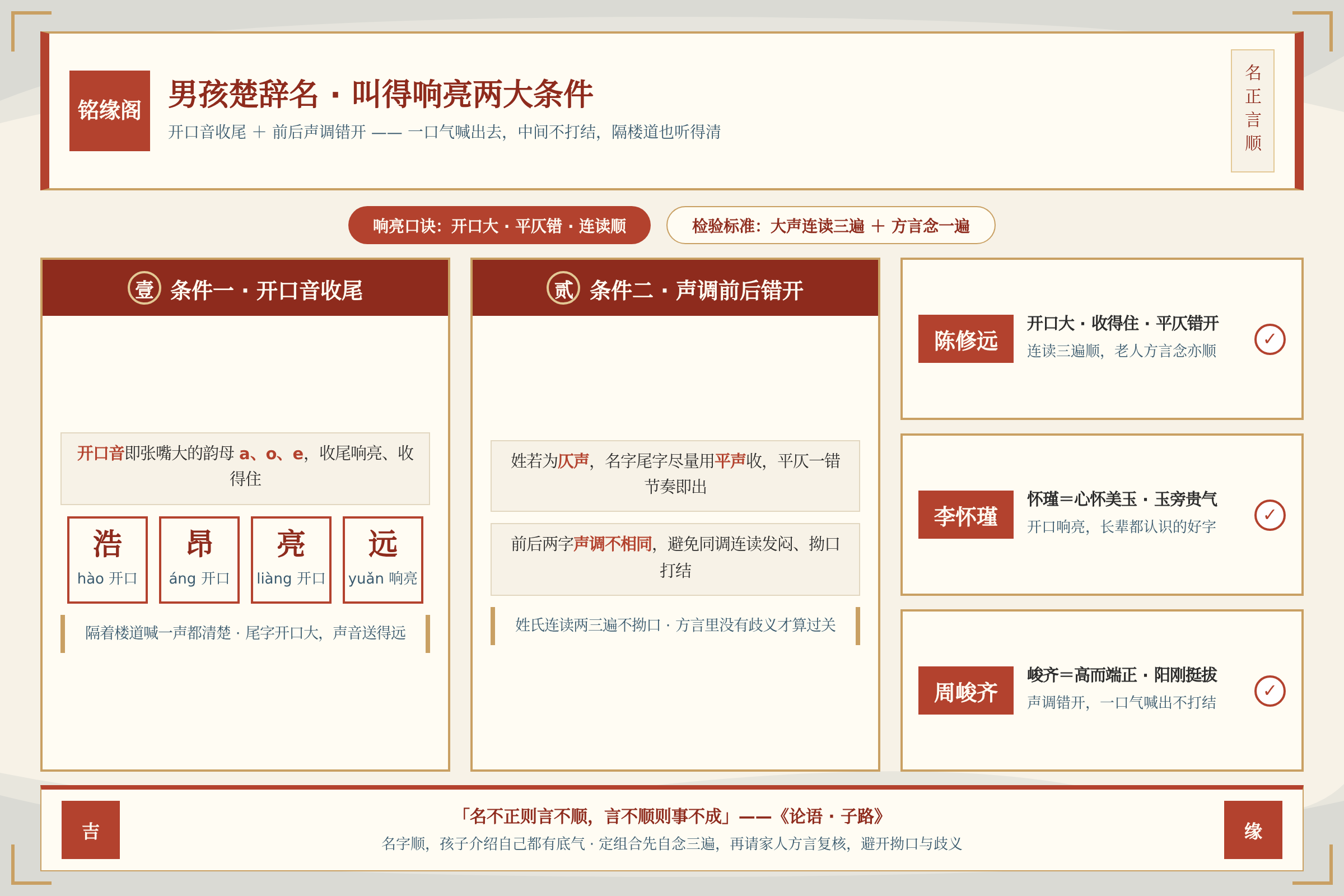Click the title 男孩楚辞名·叫得响亮两大条件
This screenshot has width=1344, height=896.
click(381, 94)
